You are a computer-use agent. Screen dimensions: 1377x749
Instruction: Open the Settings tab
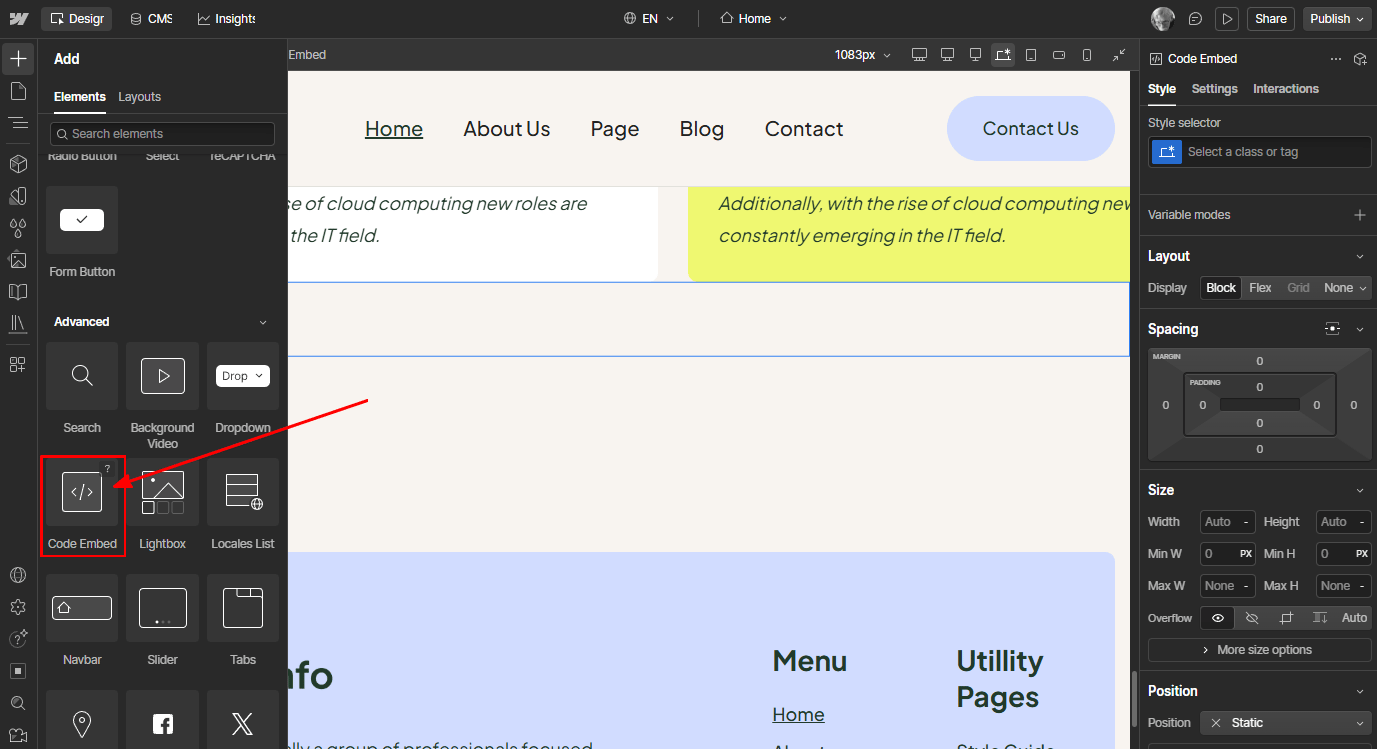(1215, 89)
